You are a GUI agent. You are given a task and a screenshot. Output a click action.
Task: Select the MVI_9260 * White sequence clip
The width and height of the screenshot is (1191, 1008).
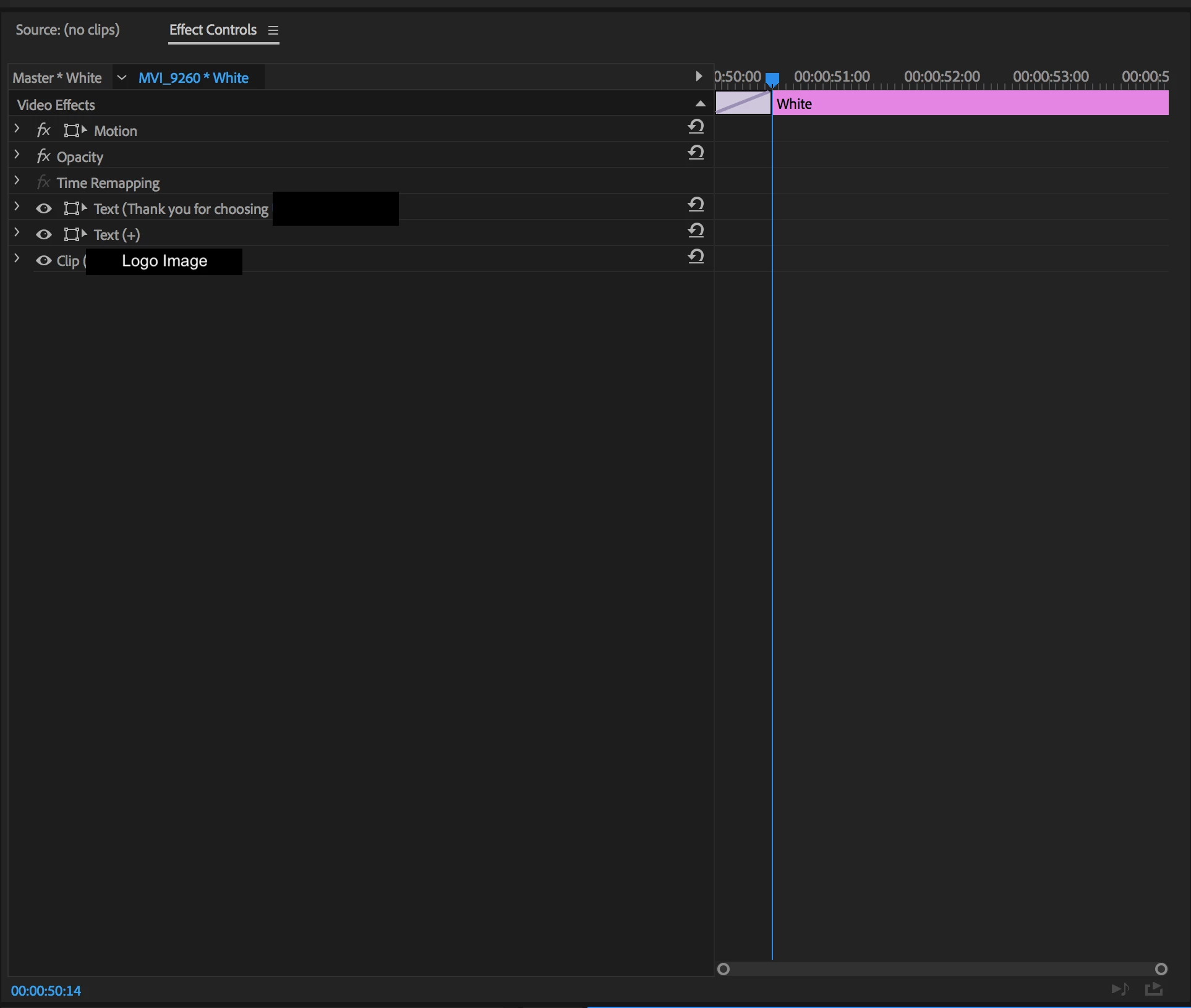pyautogui.click(x=194, y=78)
